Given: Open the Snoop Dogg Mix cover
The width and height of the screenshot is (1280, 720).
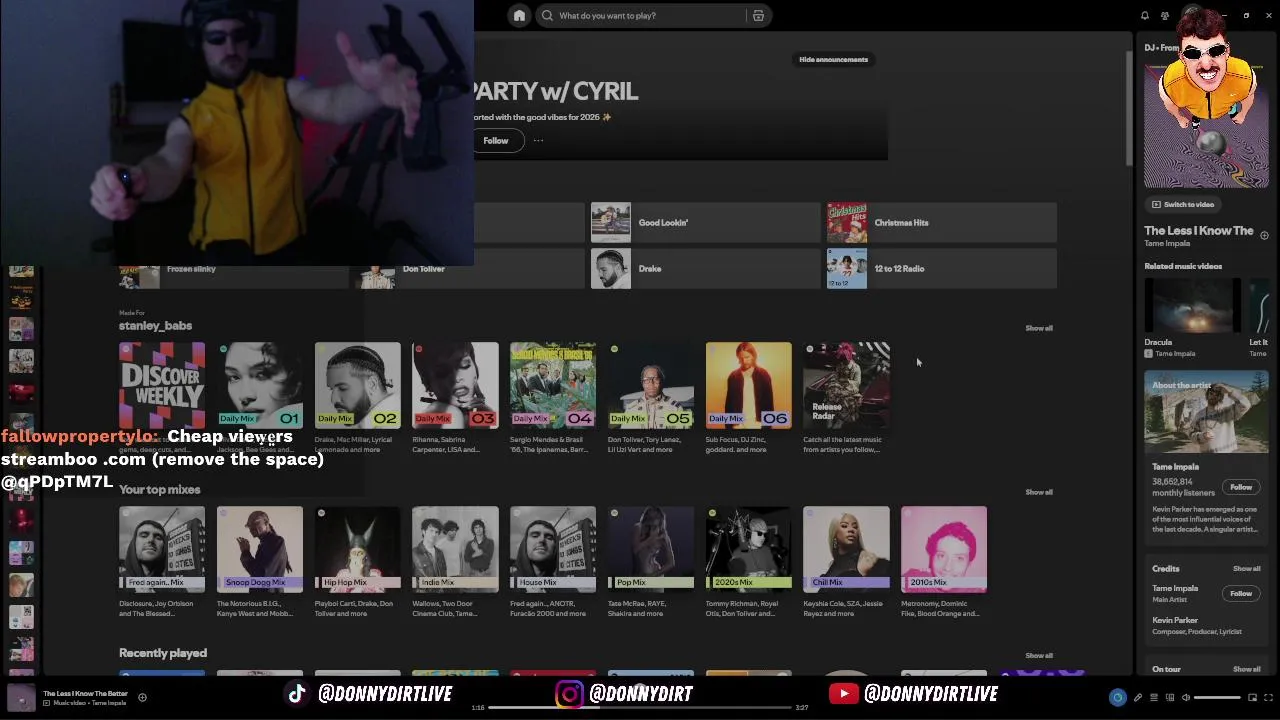Looking at the screenshot, I should point(260,549).
